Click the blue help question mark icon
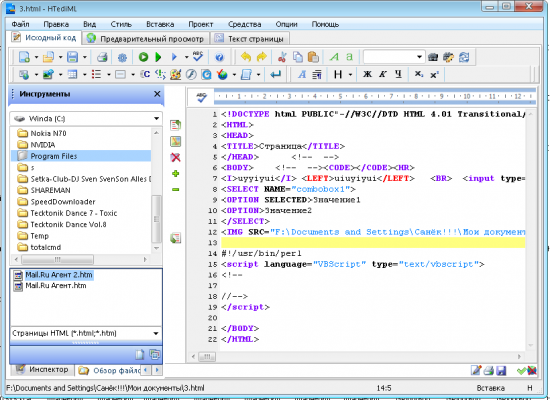Viewport: 550px width, 400px height. click(x=219, y=57)
